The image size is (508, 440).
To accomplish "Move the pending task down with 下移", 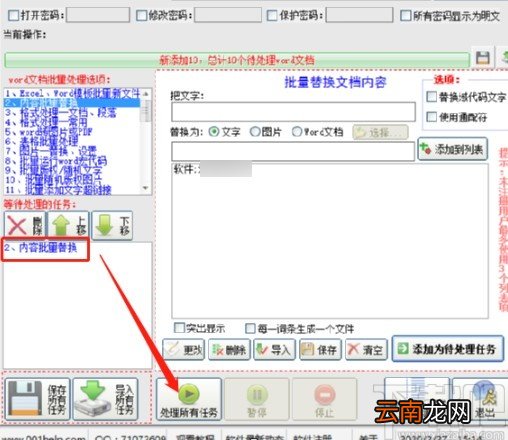I will [112, 225].
